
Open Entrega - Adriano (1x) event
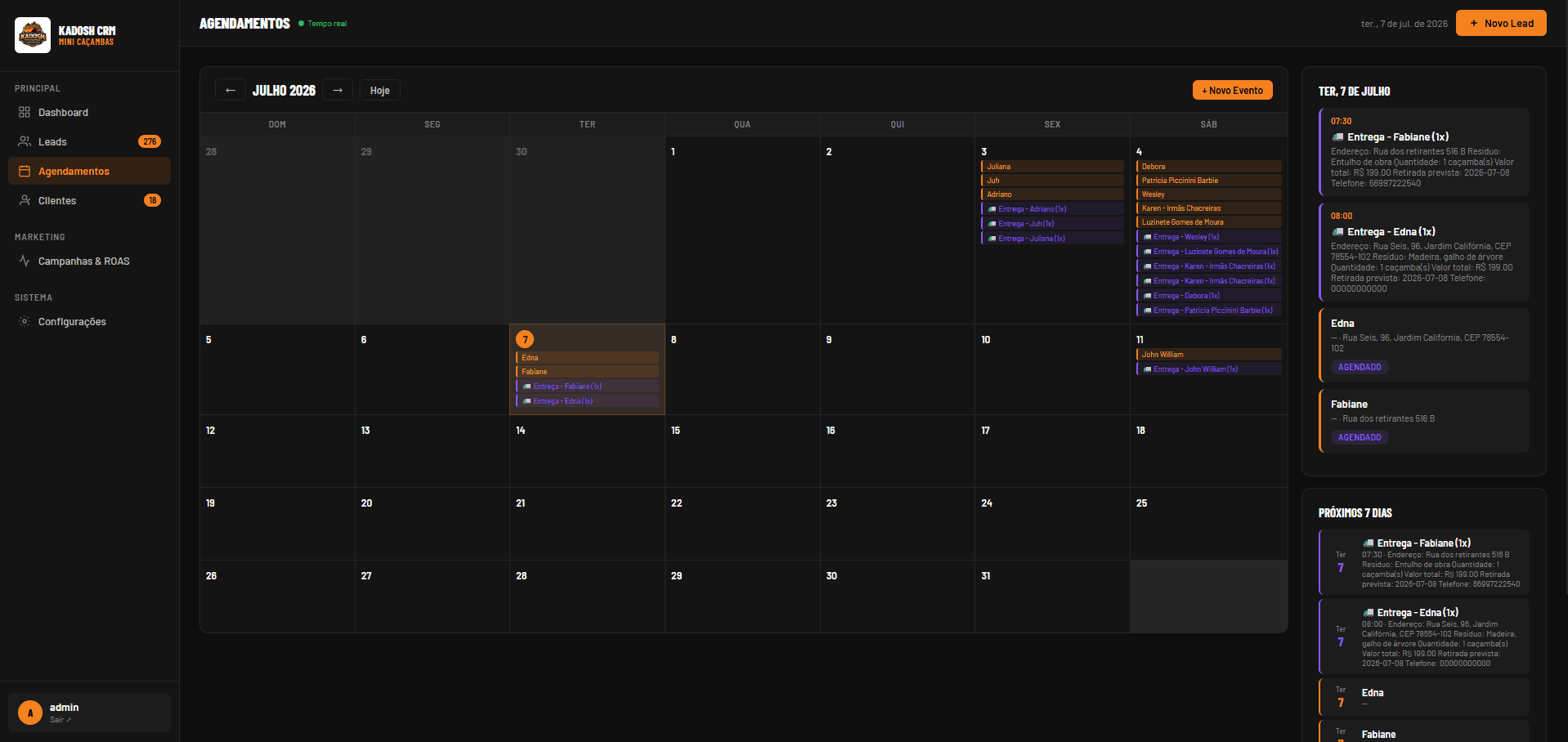1052,208
